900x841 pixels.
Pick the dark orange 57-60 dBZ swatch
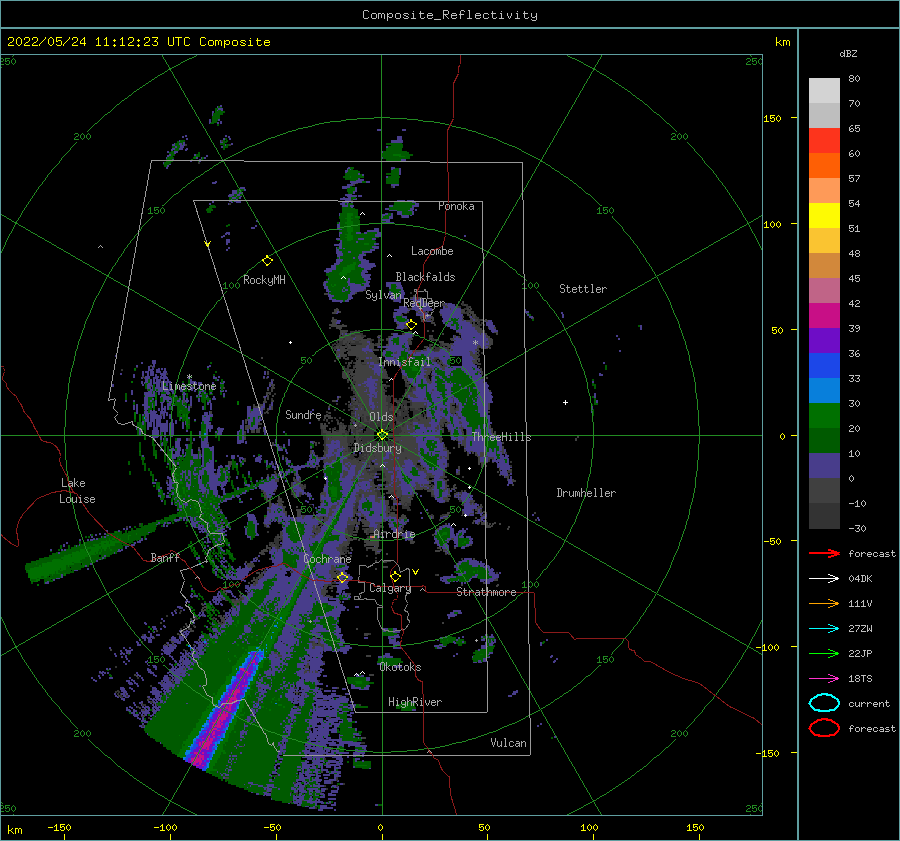tap(824, 166)
